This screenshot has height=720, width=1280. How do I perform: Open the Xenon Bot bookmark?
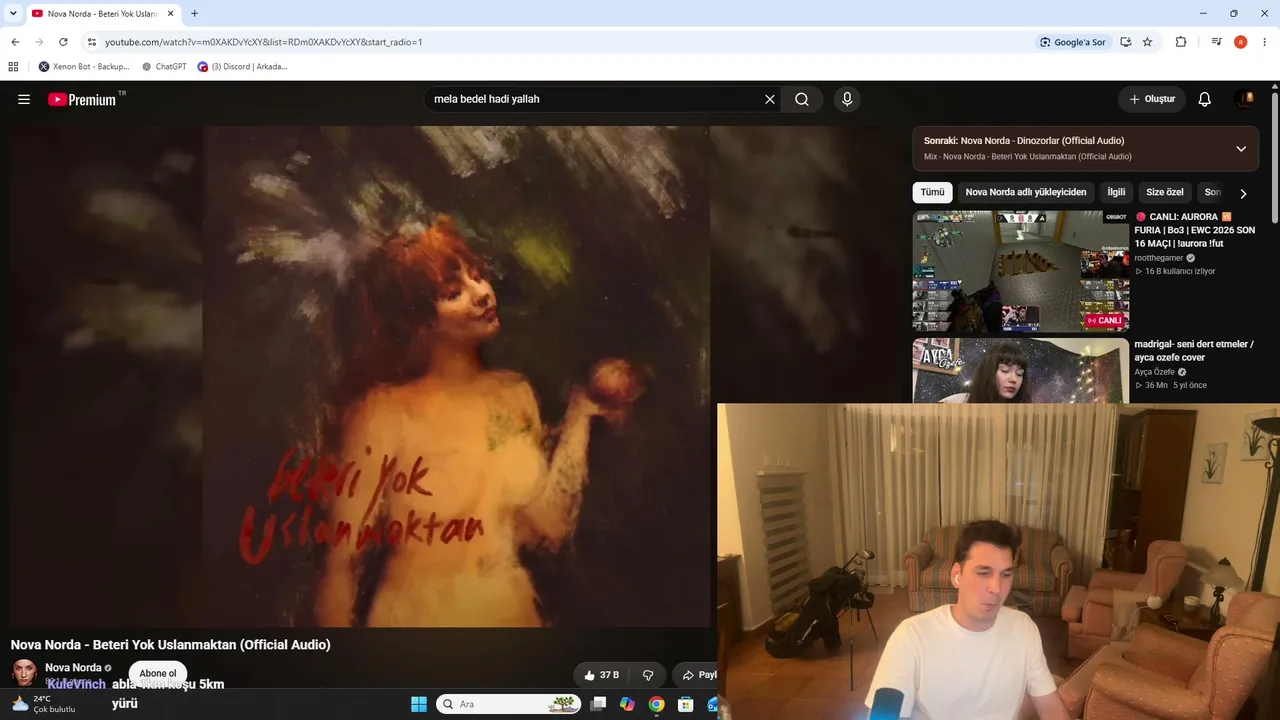pos(84,67)
